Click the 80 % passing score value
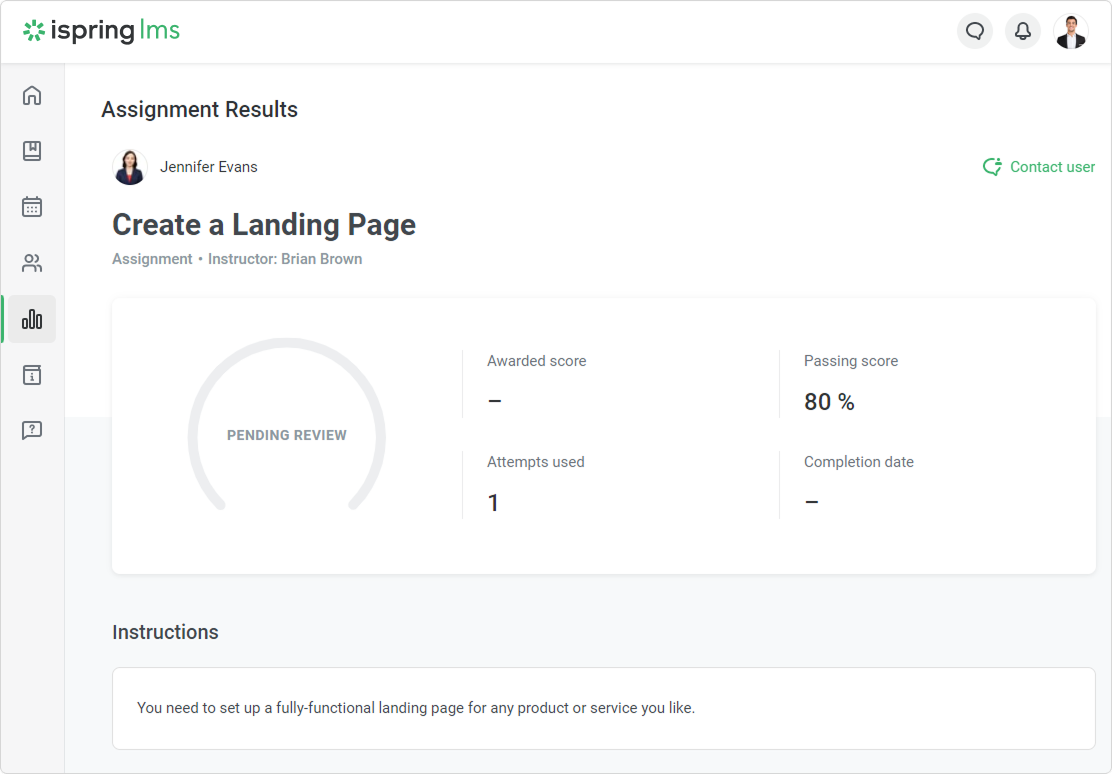The image size is (1112, 774). point(829,402)
